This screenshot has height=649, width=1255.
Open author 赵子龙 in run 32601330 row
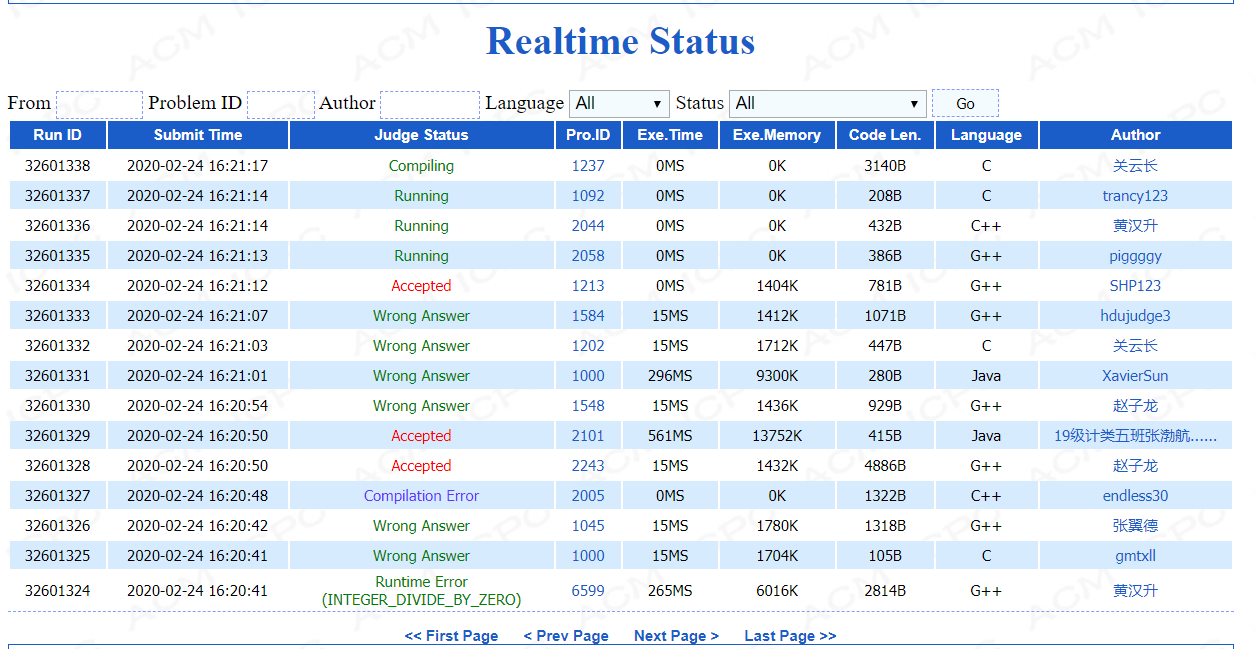pos(1135,406)
